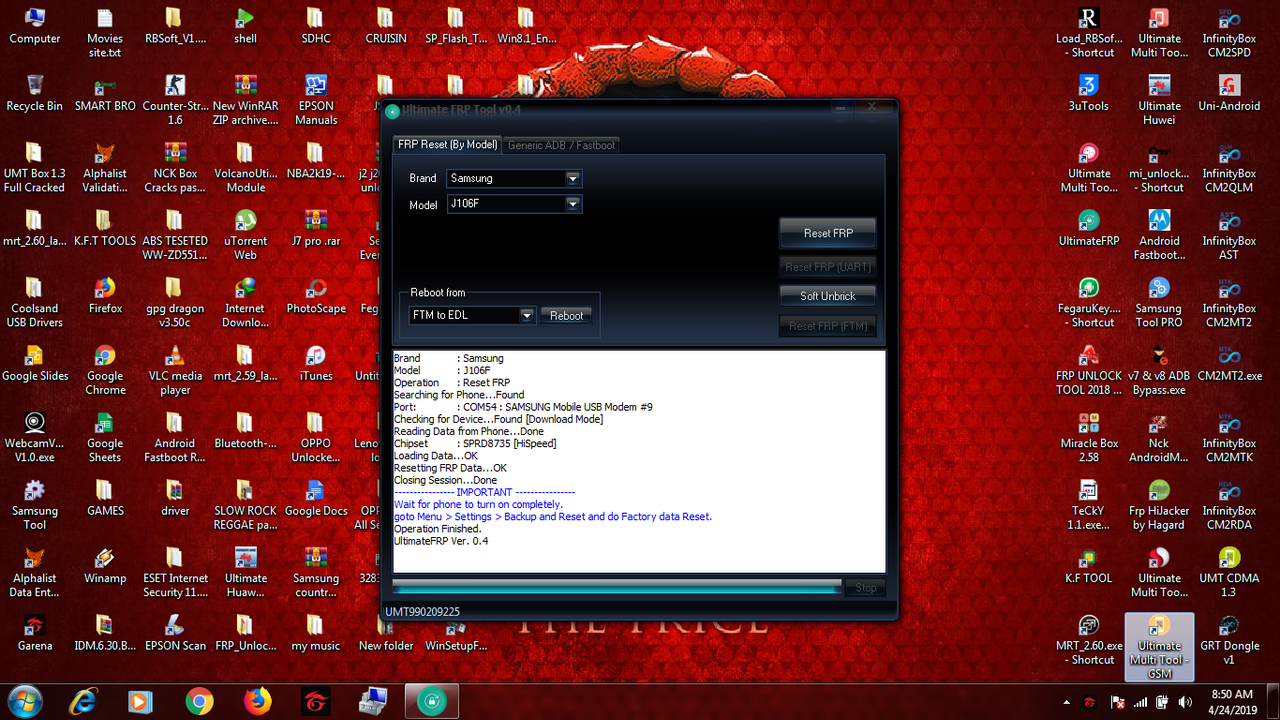Select the shell desktop shortcut
This screenshot has width=1280, height=720.
coord(245,27)
